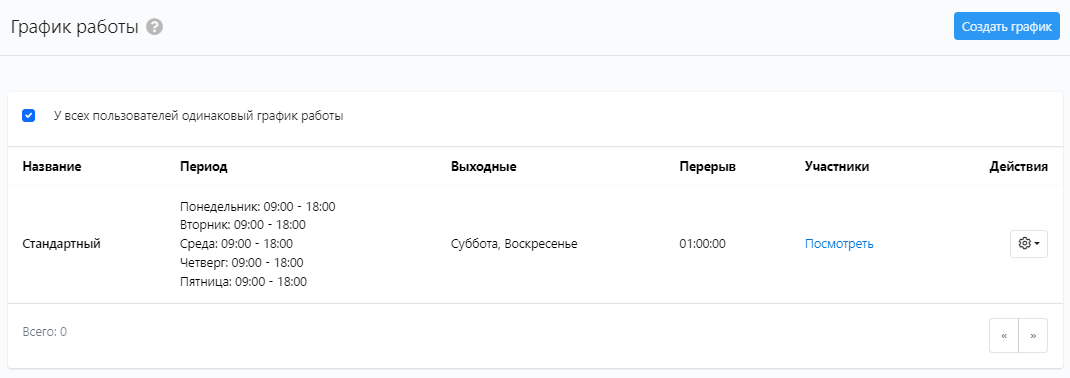Open the gear actions dropdown for Стандартный
Screen dimensions: 1070x378
point(1028,244)
